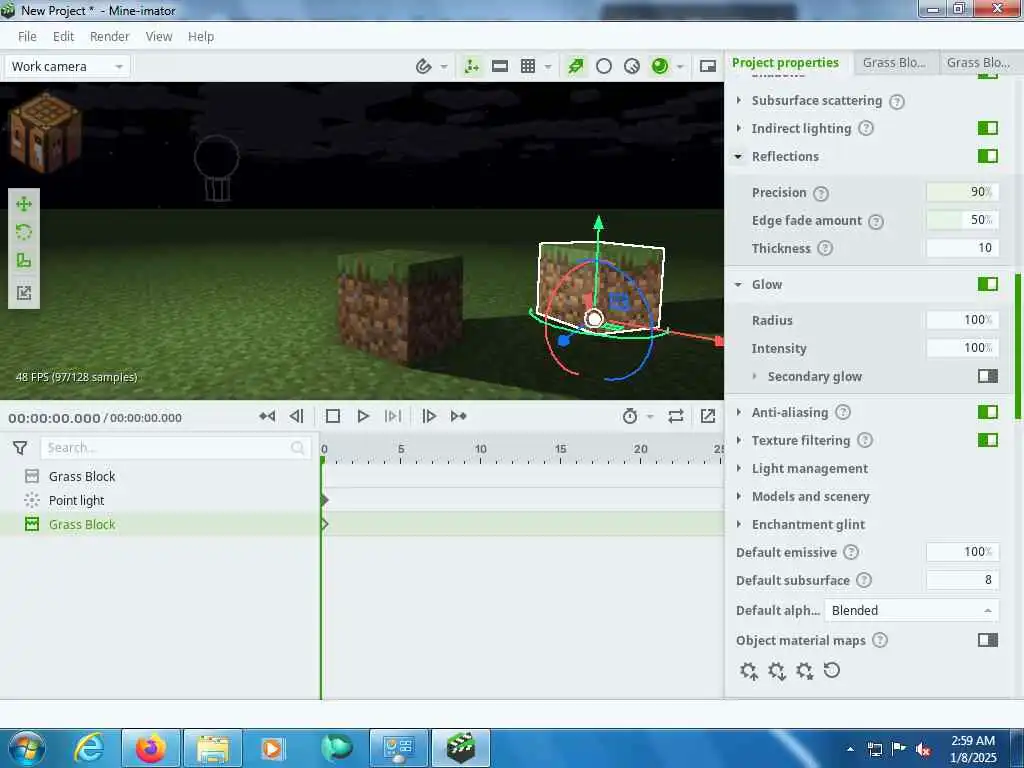The height and width of the screenshot is (768, 1024).
Task: Collapse the Glow section
Action: click(739, 285)
